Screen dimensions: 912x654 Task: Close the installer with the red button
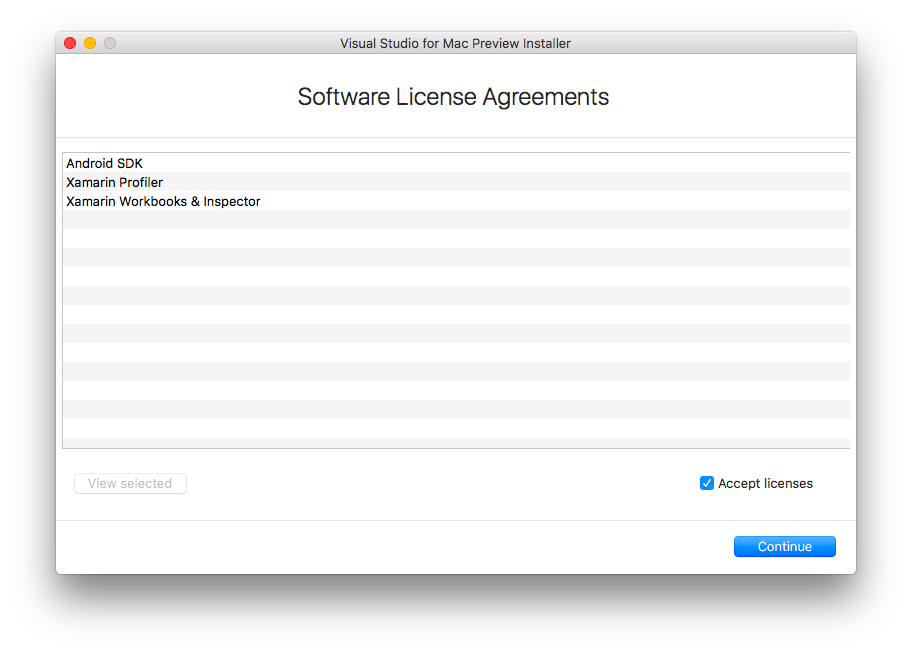pyautogui.click(x=70, y=43)
